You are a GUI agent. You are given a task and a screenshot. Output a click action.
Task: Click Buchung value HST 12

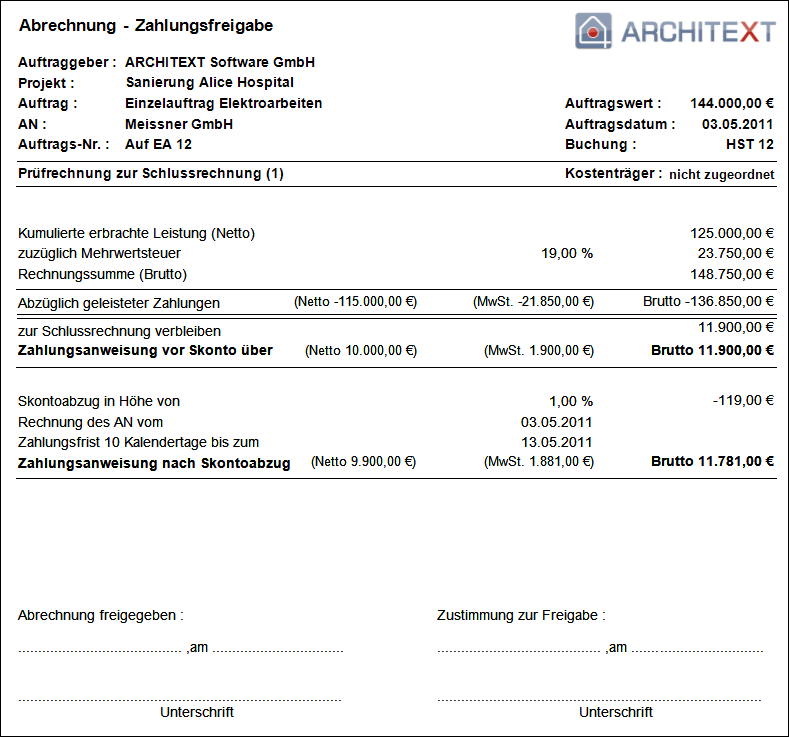coord(750,144)
